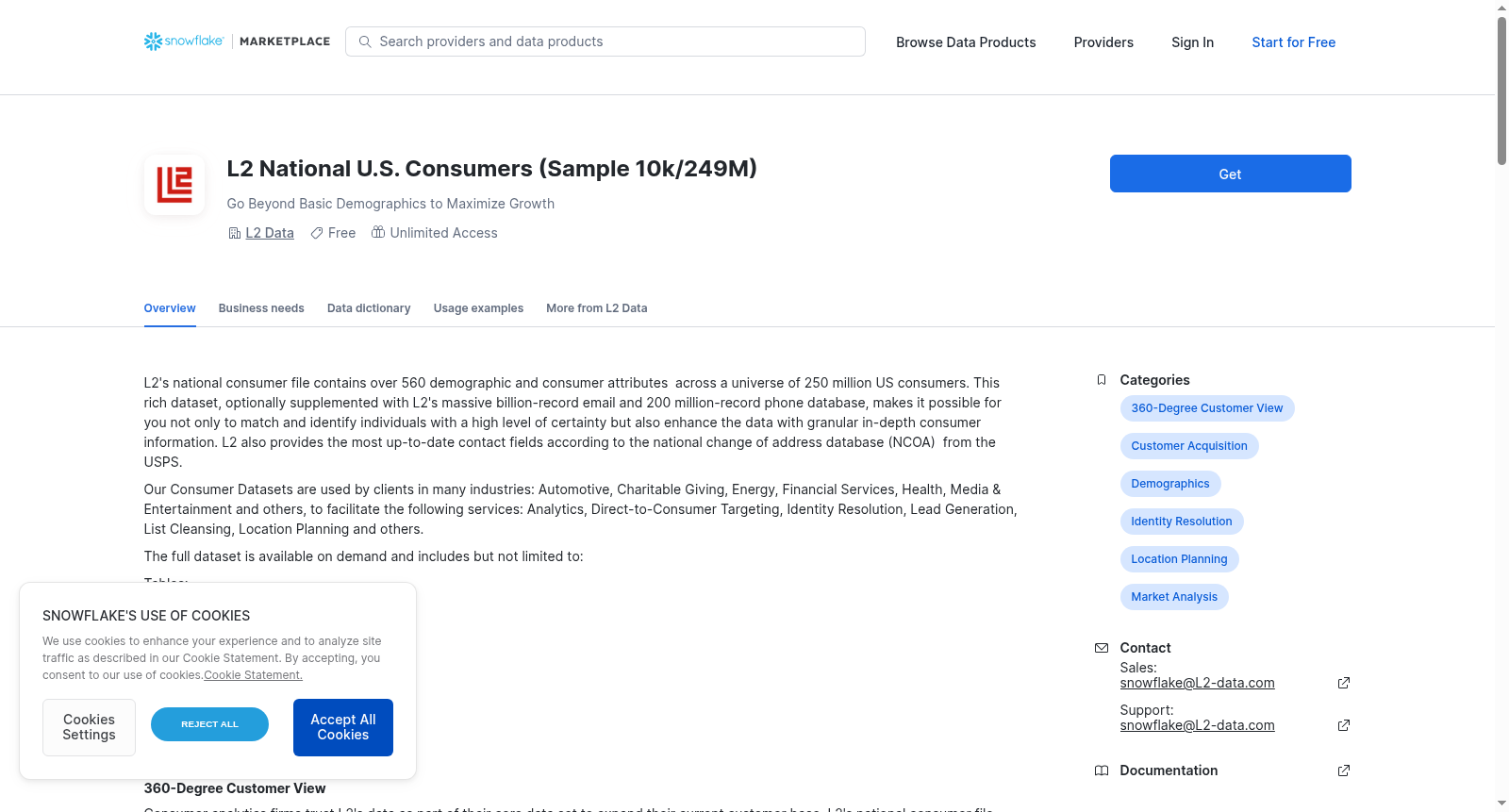This screenshot has height=812, width=1509.
Task: Click the scrollbar down arrow
Action: (x=1501, y=804)
